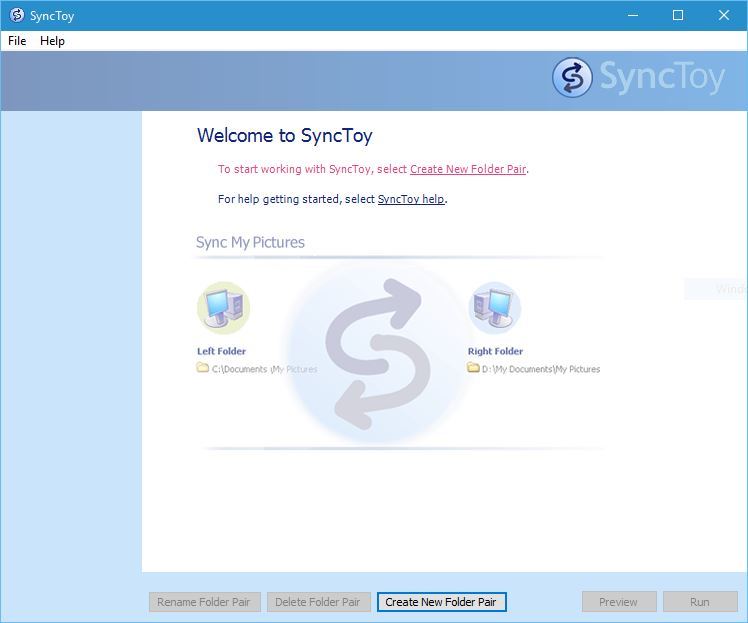Close the SyncToy window
Image resolution: width=748 pixels, height=623 pixels.
724,15
